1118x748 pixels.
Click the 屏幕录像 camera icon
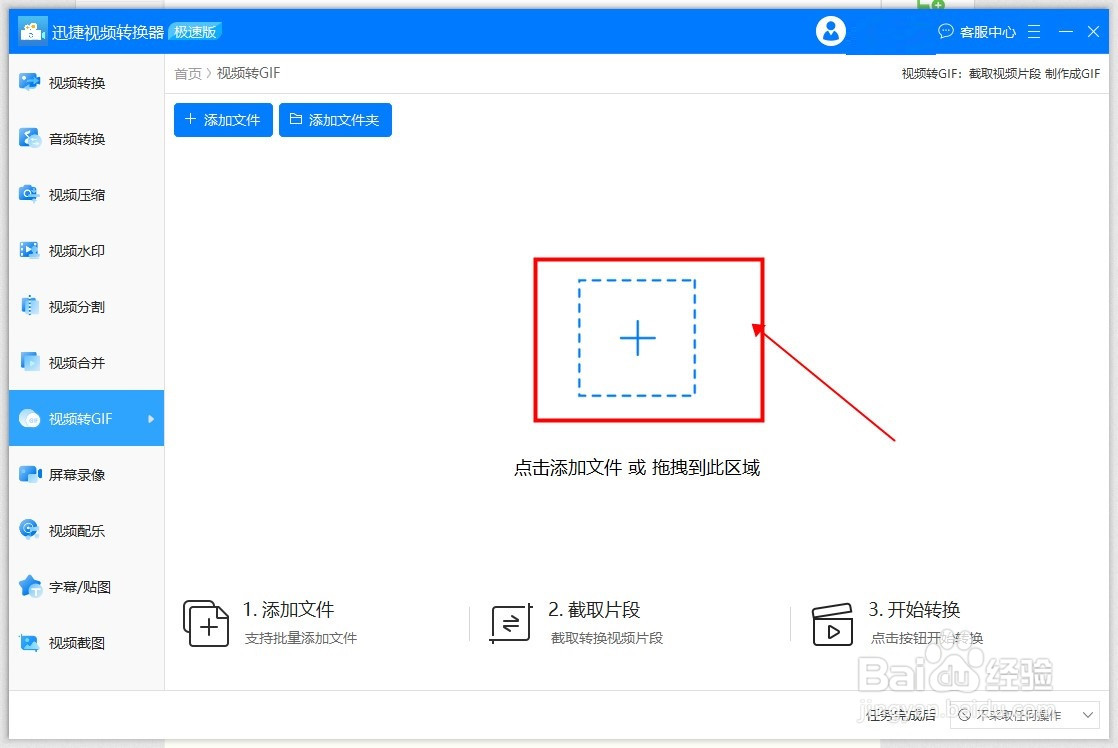point(30,474)
